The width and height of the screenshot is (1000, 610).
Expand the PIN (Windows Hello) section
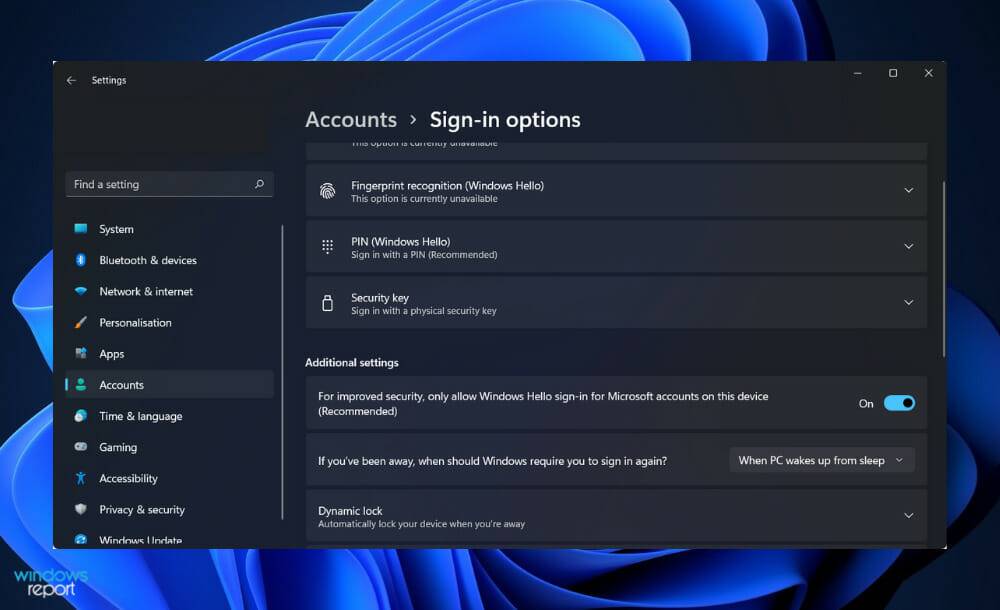(x=908, y=246)
